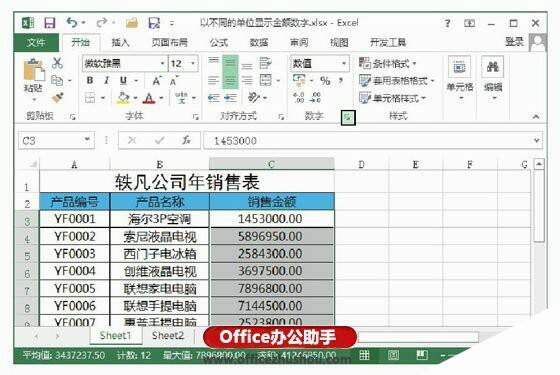The image size is (560, 375).
Task: Open the font name dropdown
Action: tap(162, 64)
